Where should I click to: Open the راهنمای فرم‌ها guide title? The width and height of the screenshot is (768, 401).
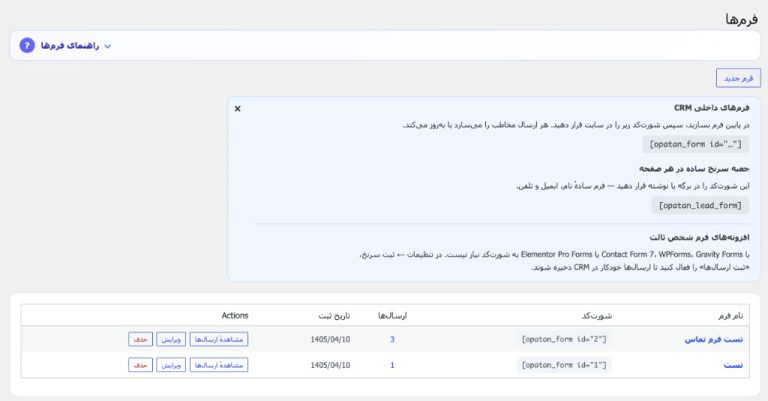pos(70,46)
